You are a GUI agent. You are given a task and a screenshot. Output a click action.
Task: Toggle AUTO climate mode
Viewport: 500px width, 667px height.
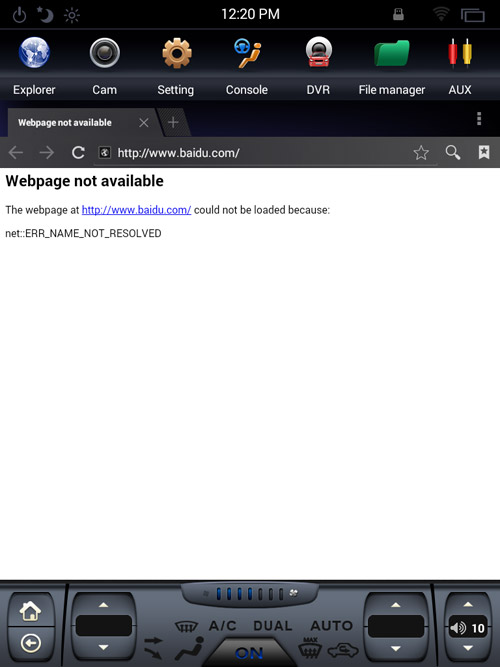331,626
